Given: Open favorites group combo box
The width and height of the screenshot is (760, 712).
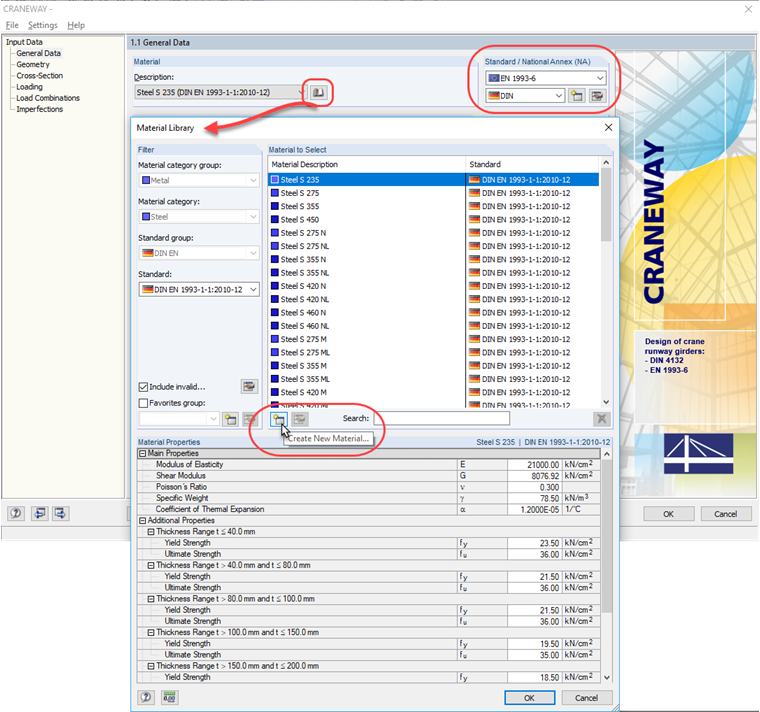Looking at the screenshot, I should coord(179,419).
